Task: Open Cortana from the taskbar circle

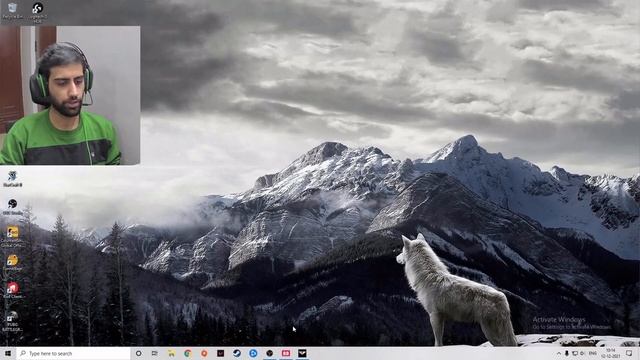Action: 138,353
